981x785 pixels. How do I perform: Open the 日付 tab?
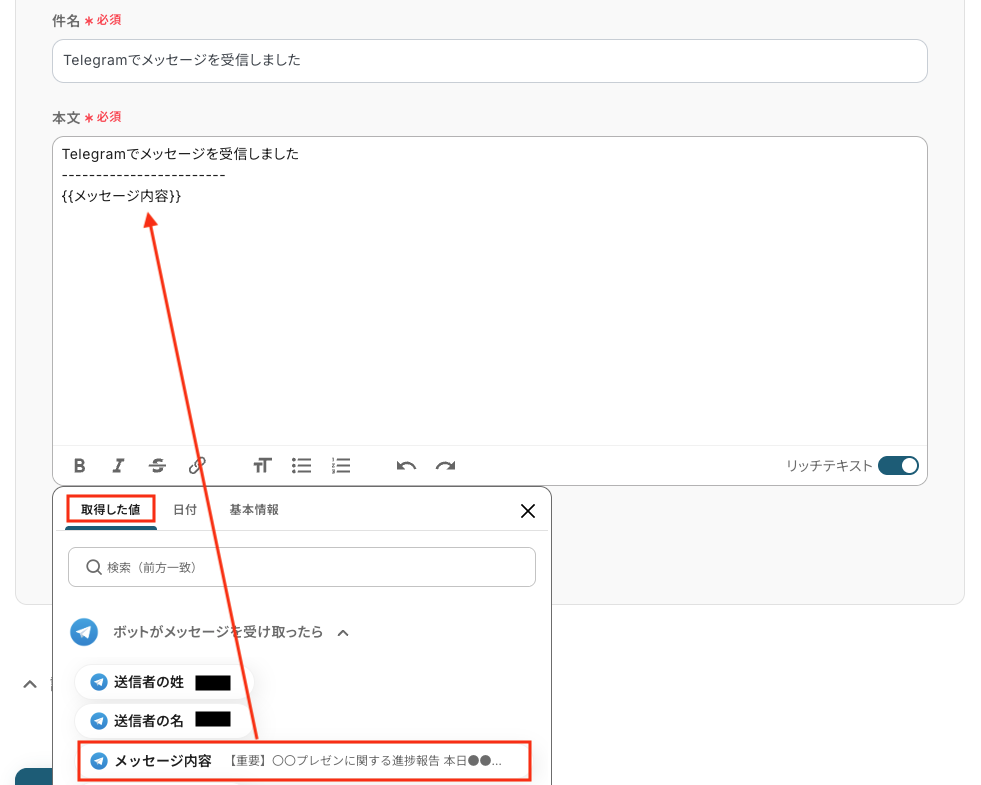click(x=185, y=510)
